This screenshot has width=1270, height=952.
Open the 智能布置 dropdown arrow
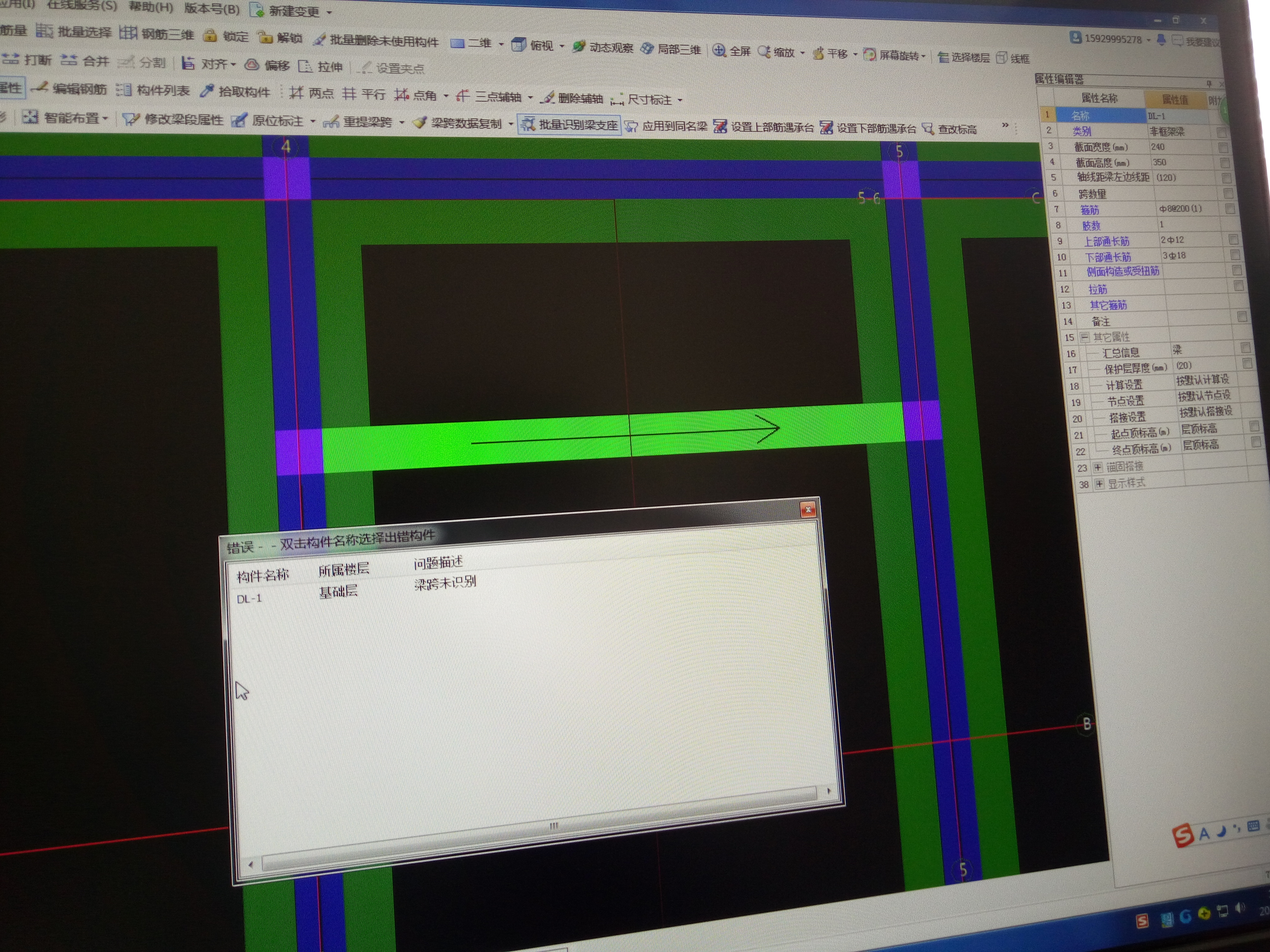point(105,119)
